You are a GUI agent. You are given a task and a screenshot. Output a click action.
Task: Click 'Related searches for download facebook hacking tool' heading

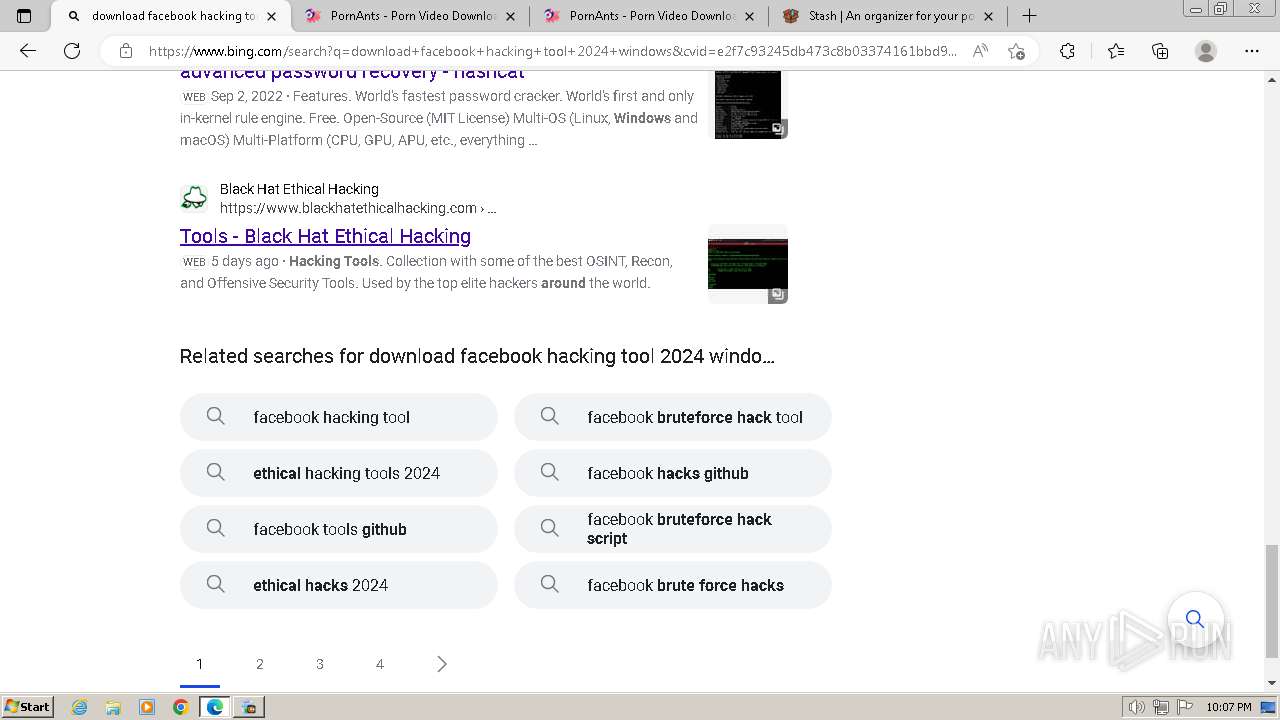point(477,356)
